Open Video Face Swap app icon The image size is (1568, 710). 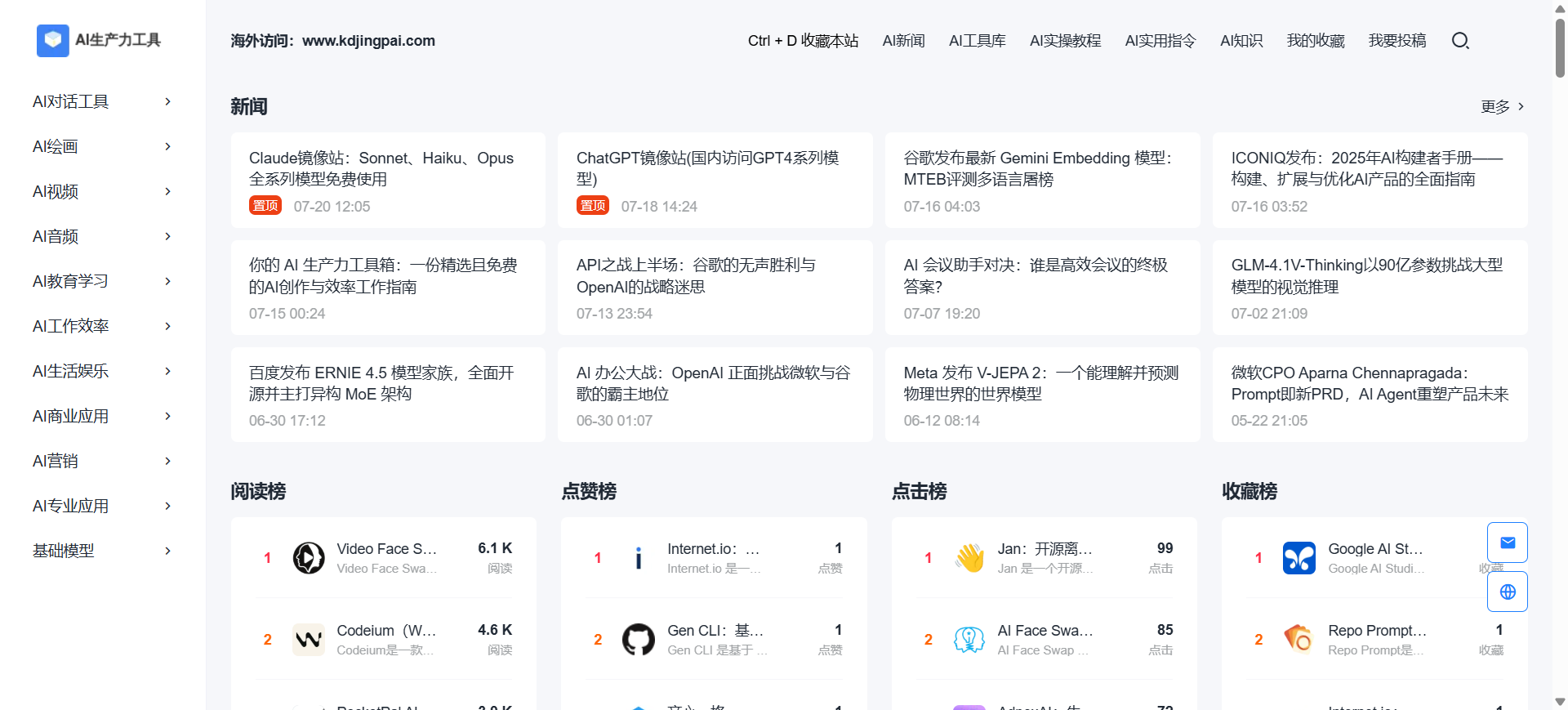click(x=309, y=558)
